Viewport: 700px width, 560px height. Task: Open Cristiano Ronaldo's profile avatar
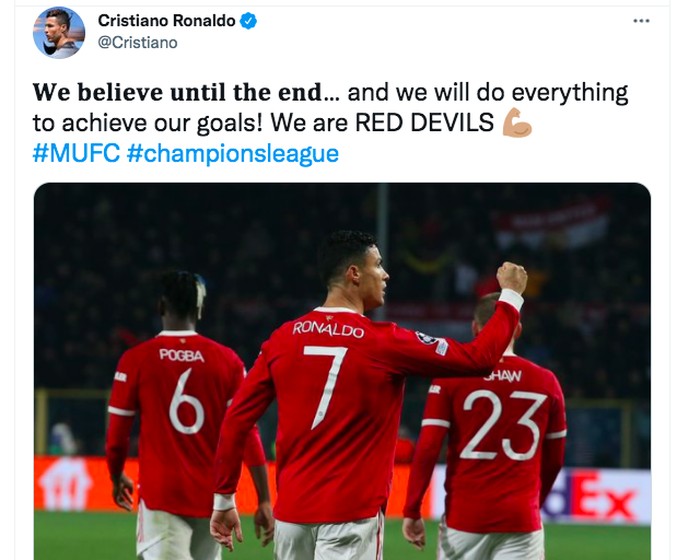[x=59, y=33]
